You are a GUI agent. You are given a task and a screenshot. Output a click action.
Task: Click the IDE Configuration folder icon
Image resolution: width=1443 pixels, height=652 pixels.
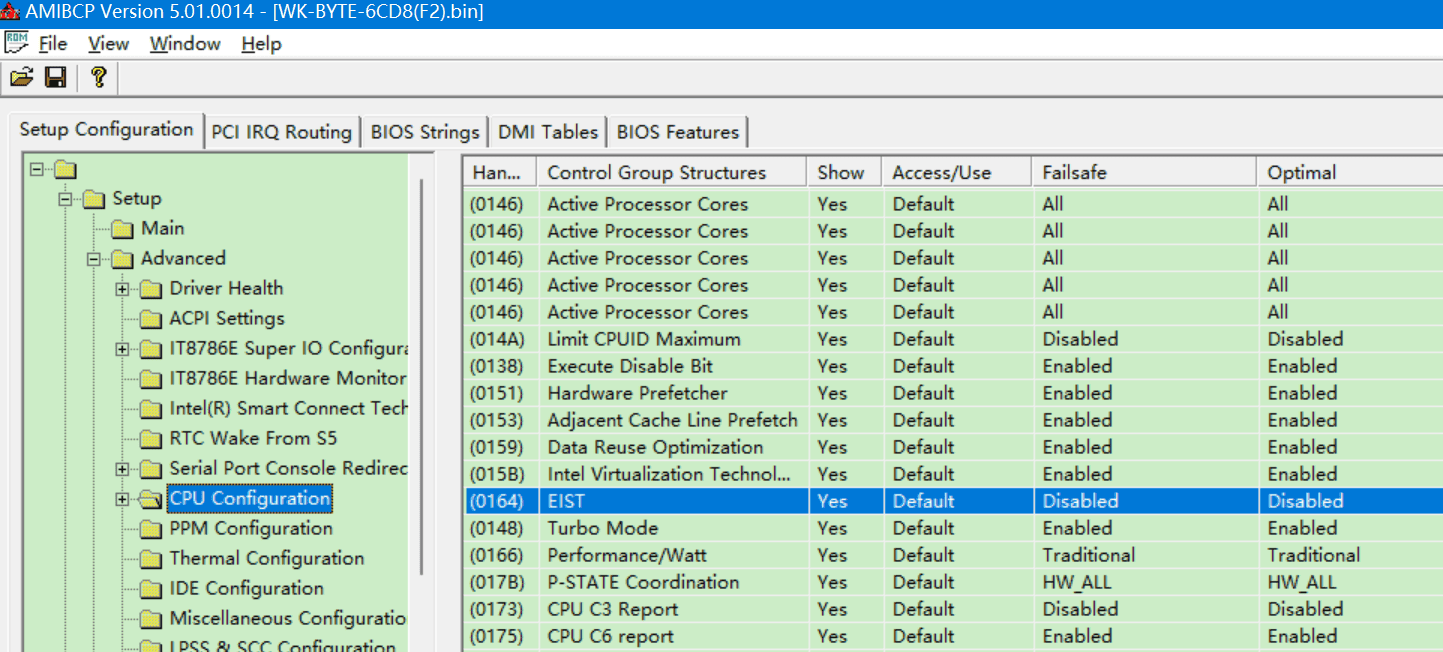click(151, 589)
